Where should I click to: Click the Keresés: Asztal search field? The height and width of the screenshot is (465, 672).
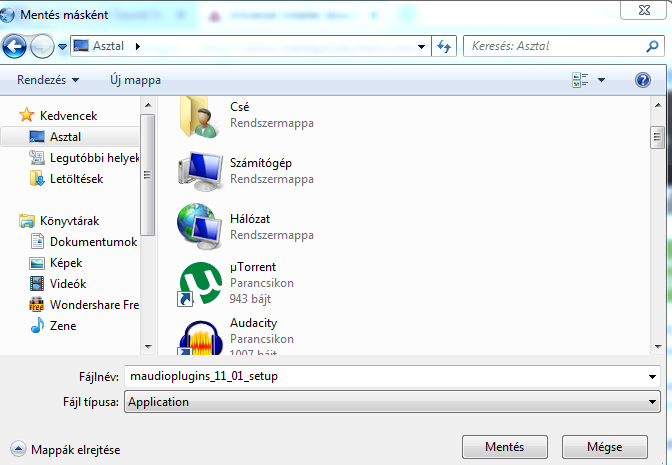coord(555,46)
